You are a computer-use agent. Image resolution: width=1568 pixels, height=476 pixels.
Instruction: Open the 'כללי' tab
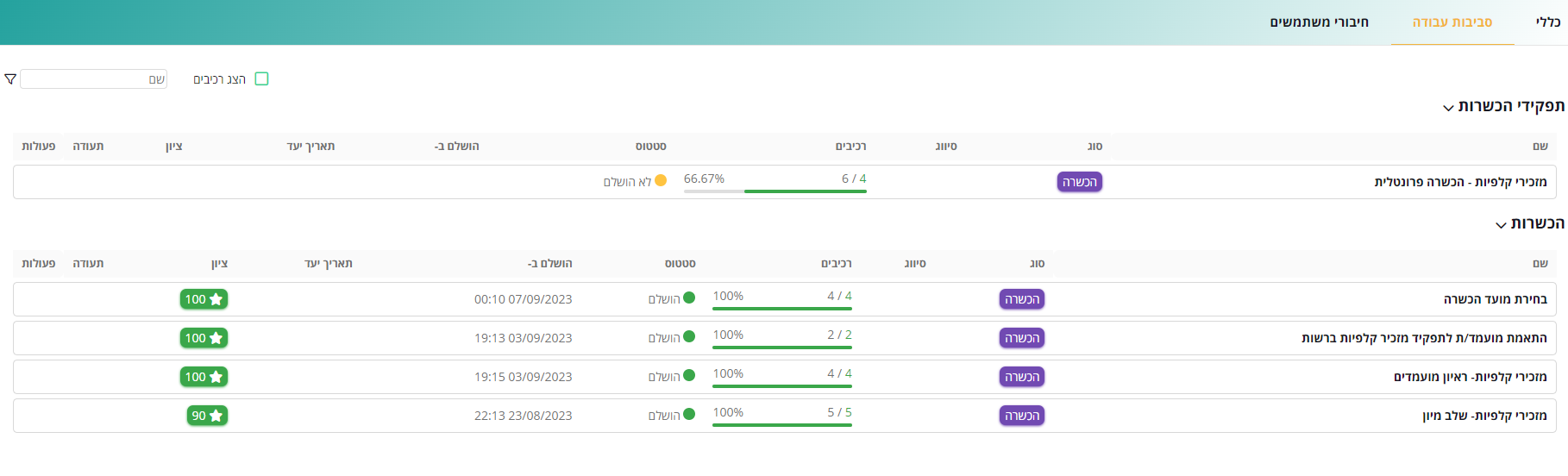pyautogui.click(x=1547, y=22)
